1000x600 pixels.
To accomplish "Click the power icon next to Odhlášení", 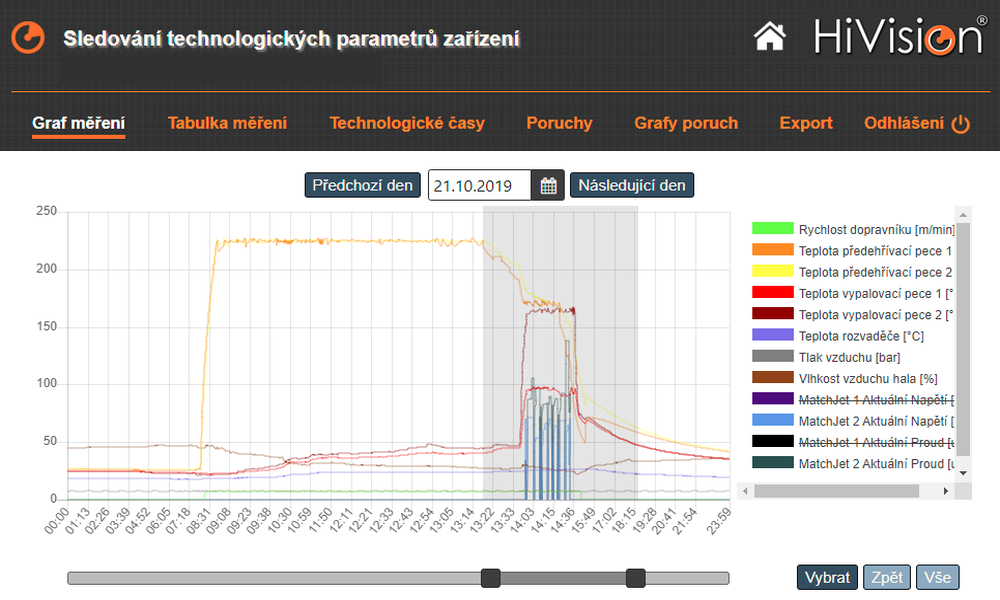I will (961, 122).
